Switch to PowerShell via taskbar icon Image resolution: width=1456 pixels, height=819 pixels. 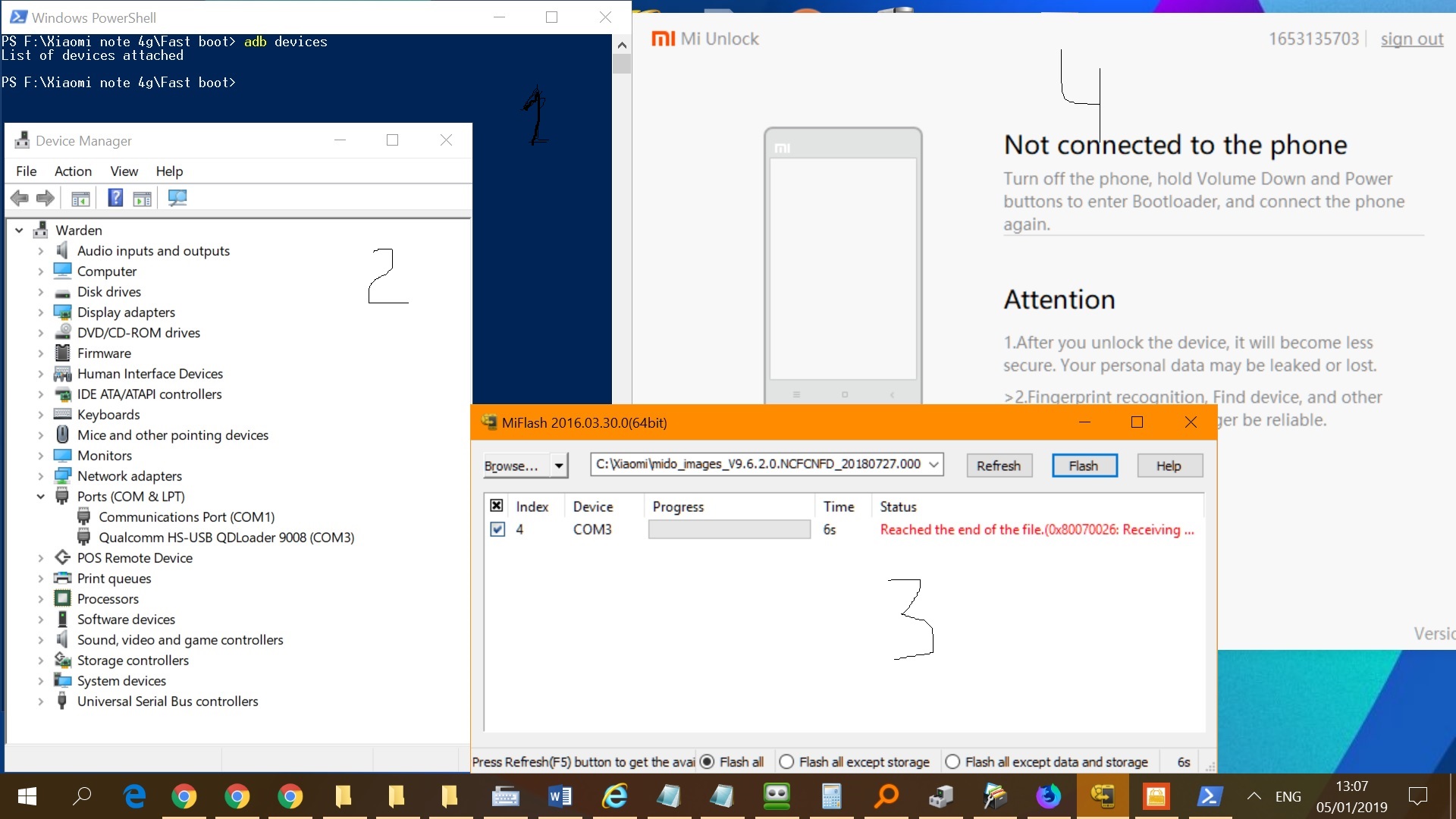pos(1210,796)
